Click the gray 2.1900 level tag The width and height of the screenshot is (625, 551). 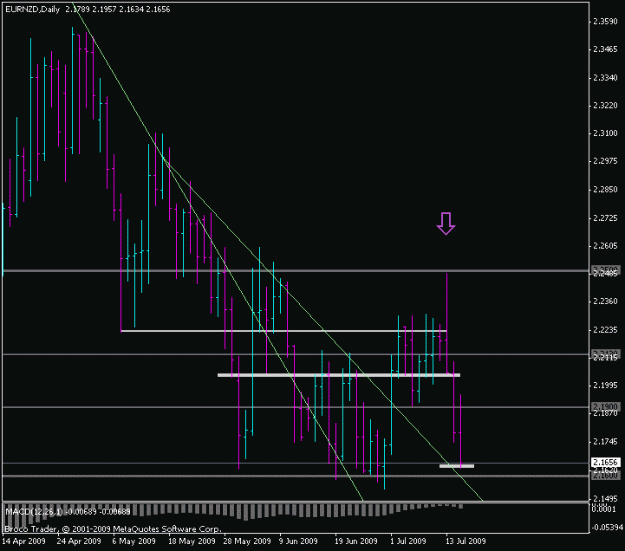(x=605, y=406)
